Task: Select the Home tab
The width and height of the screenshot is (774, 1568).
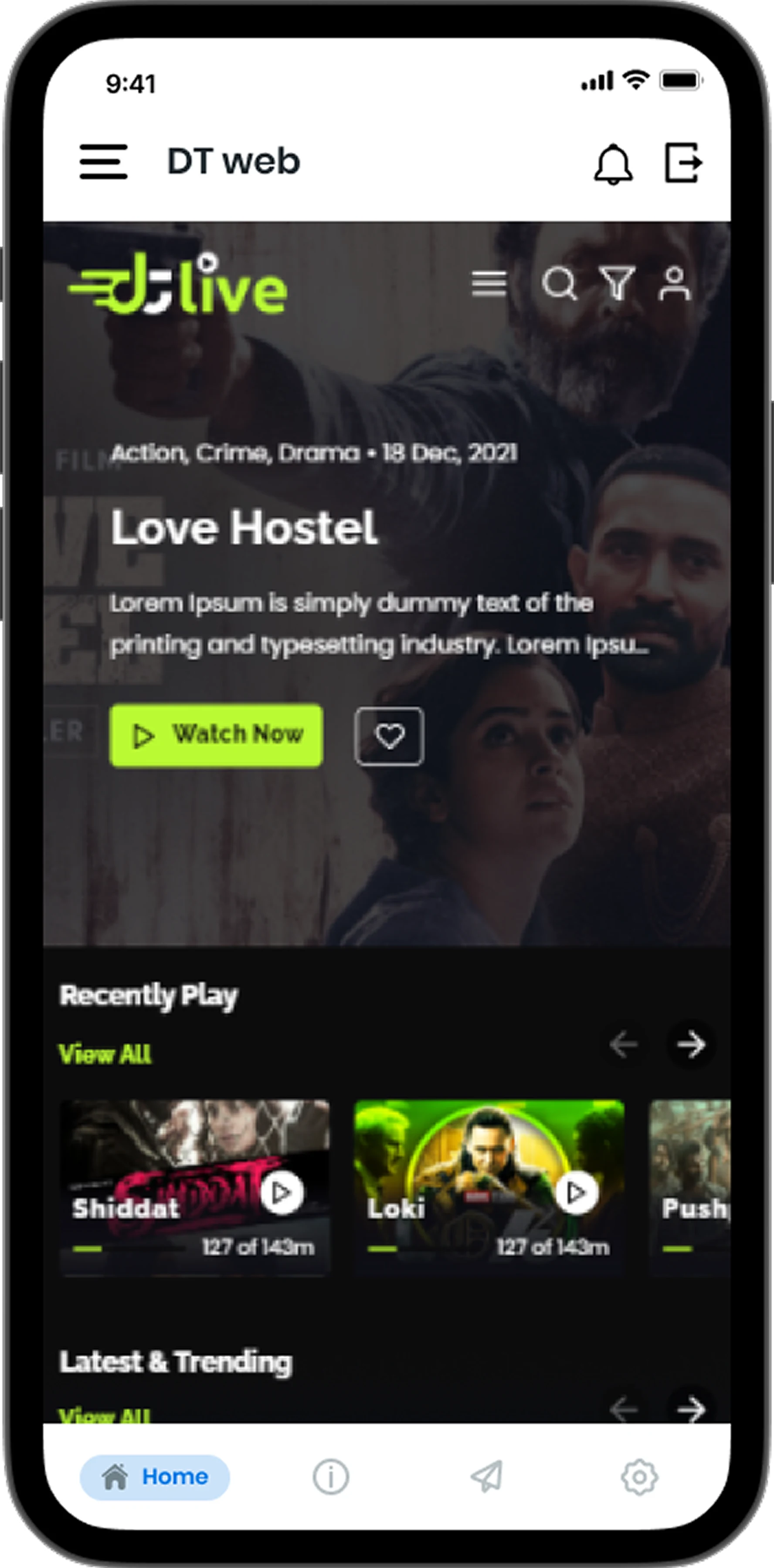Action: click(155, 1477)
